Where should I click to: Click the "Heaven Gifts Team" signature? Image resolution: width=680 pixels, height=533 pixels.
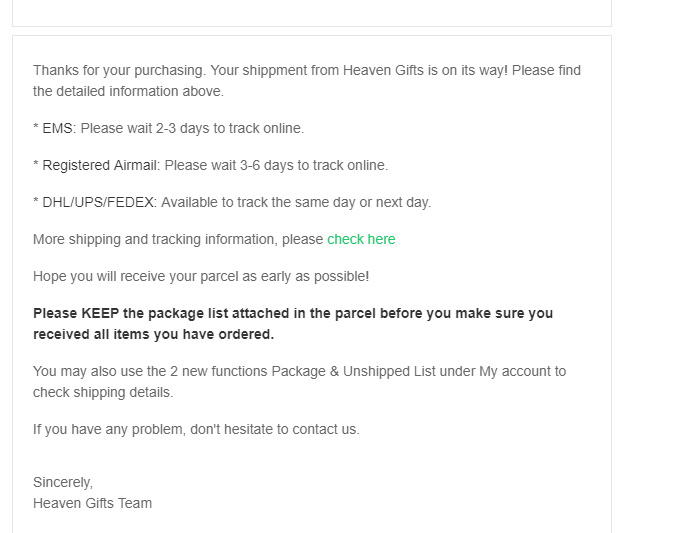(92, 503)
